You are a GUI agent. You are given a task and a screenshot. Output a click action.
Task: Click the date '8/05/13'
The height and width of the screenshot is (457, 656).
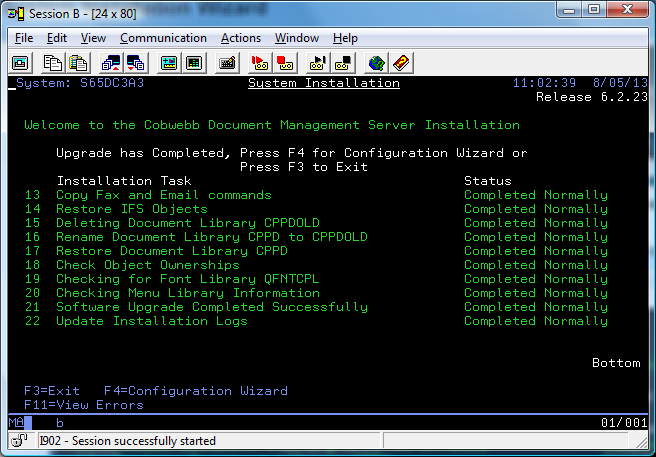coord(620,83)
